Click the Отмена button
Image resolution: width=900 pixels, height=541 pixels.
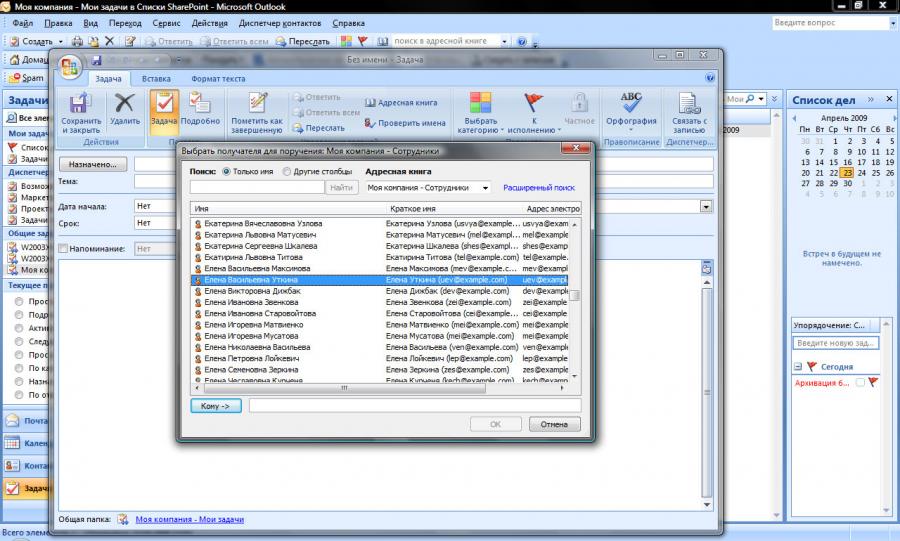point(554,425)
